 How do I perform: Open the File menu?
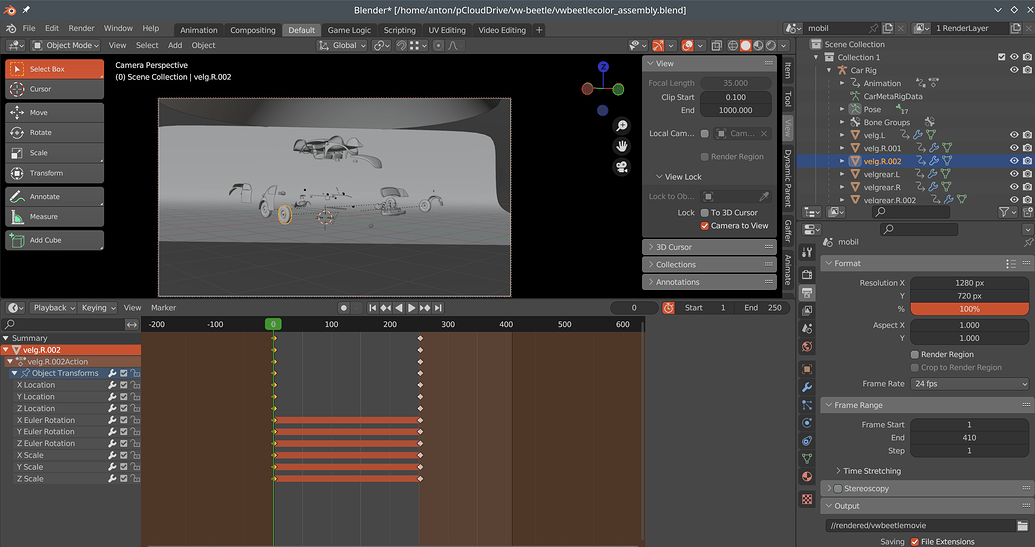(29, 28)
